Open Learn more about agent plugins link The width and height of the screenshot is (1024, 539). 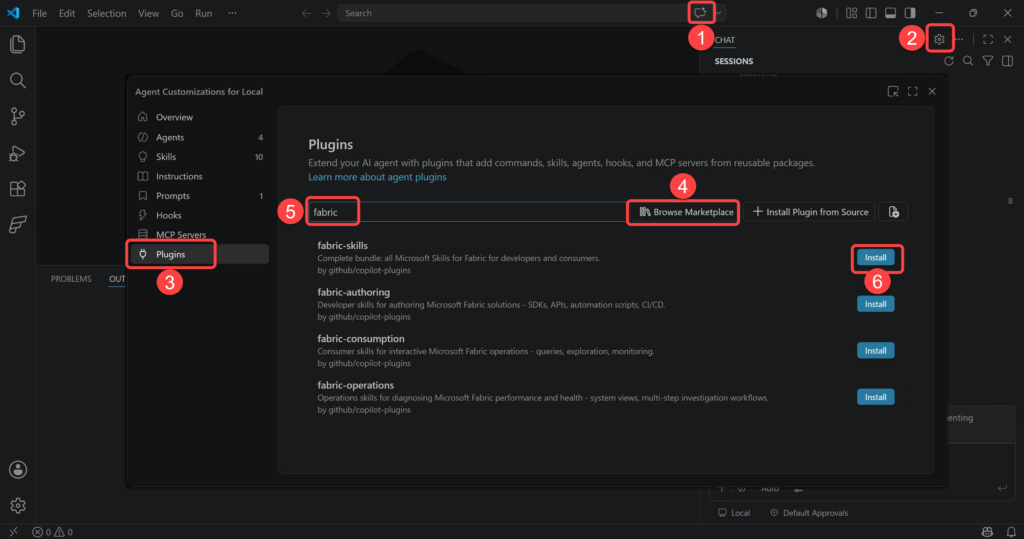[377, 177]
